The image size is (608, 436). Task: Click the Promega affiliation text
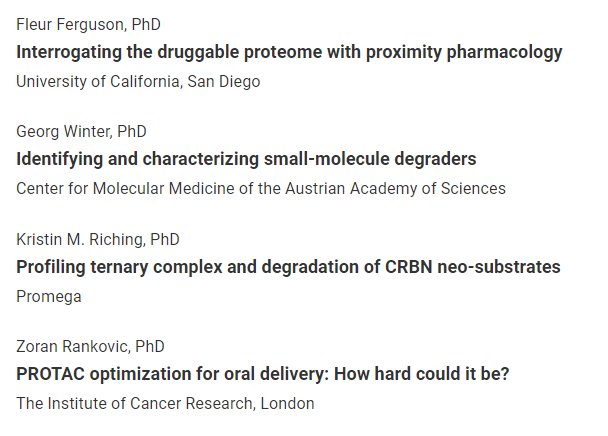click(49, 297)
